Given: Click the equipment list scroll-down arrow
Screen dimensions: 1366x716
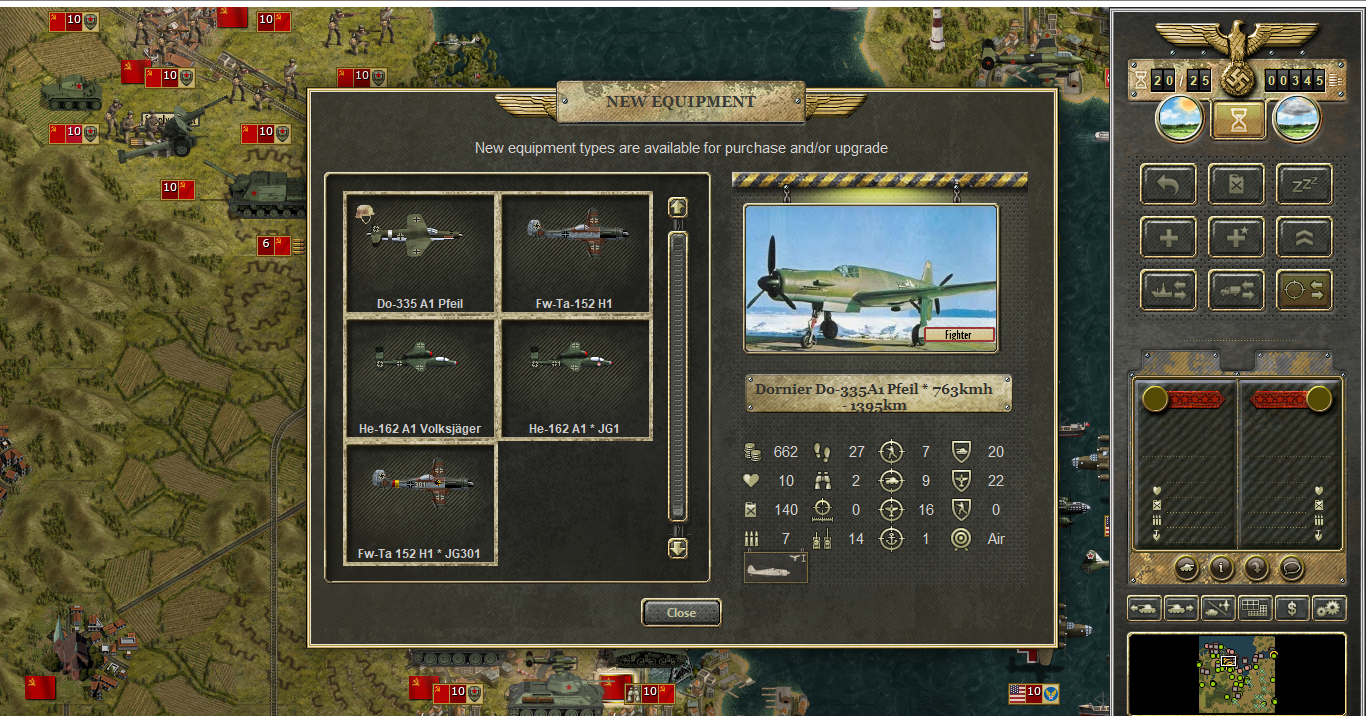Looking at the screenshot, I should (x=678, y=548).
